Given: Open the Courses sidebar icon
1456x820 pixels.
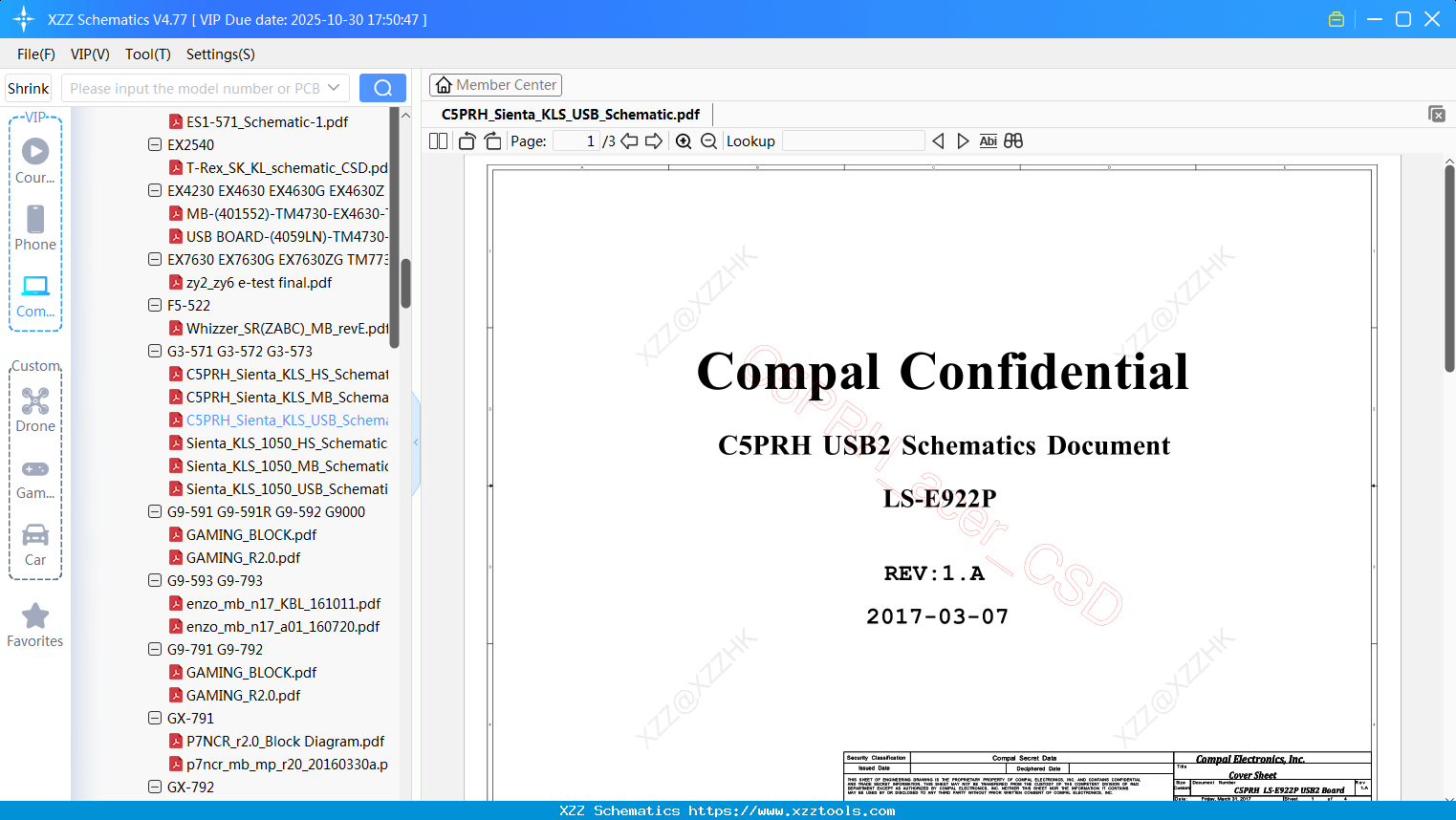Looking at the screenshot, I should tap(35, 152).
